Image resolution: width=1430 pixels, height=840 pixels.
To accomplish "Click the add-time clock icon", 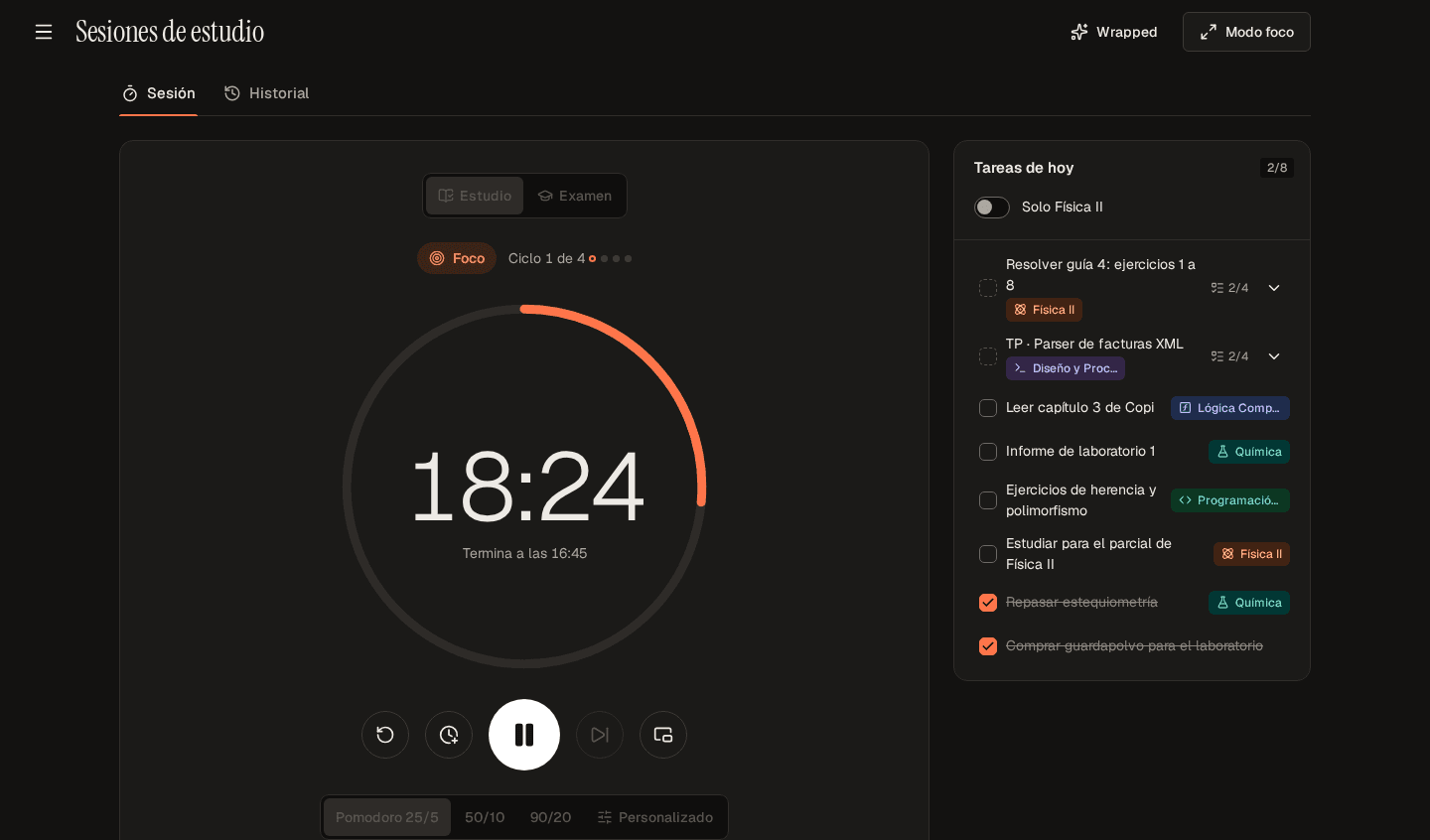I will click(449, 735).
